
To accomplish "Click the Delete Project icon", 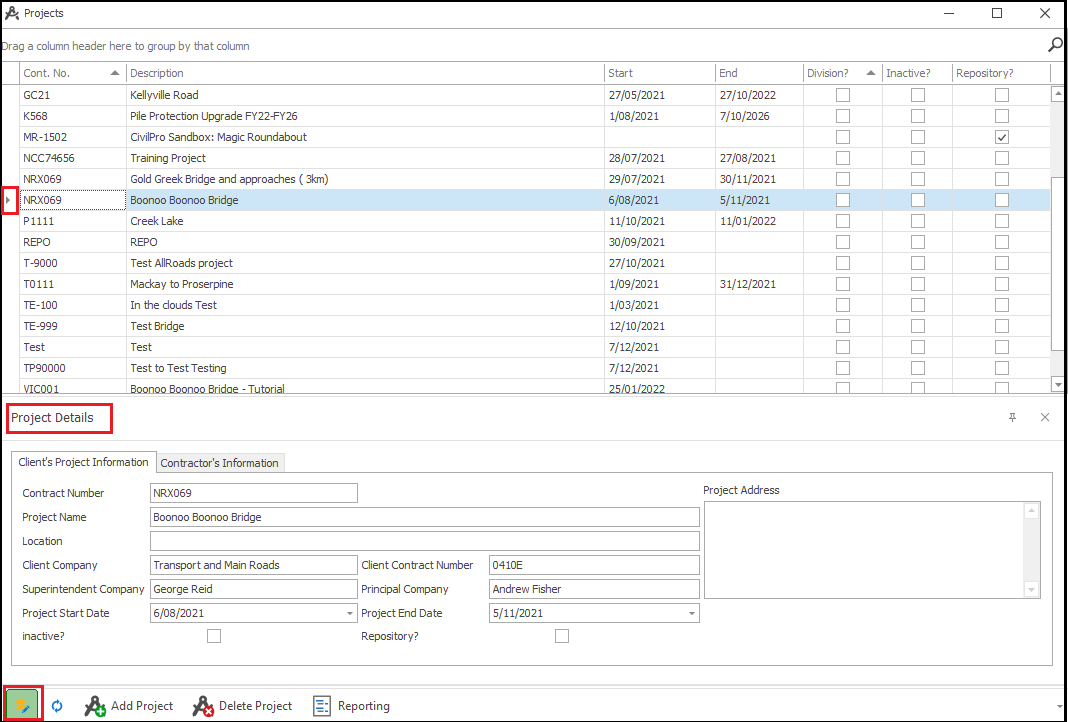I will click(203, 707).
